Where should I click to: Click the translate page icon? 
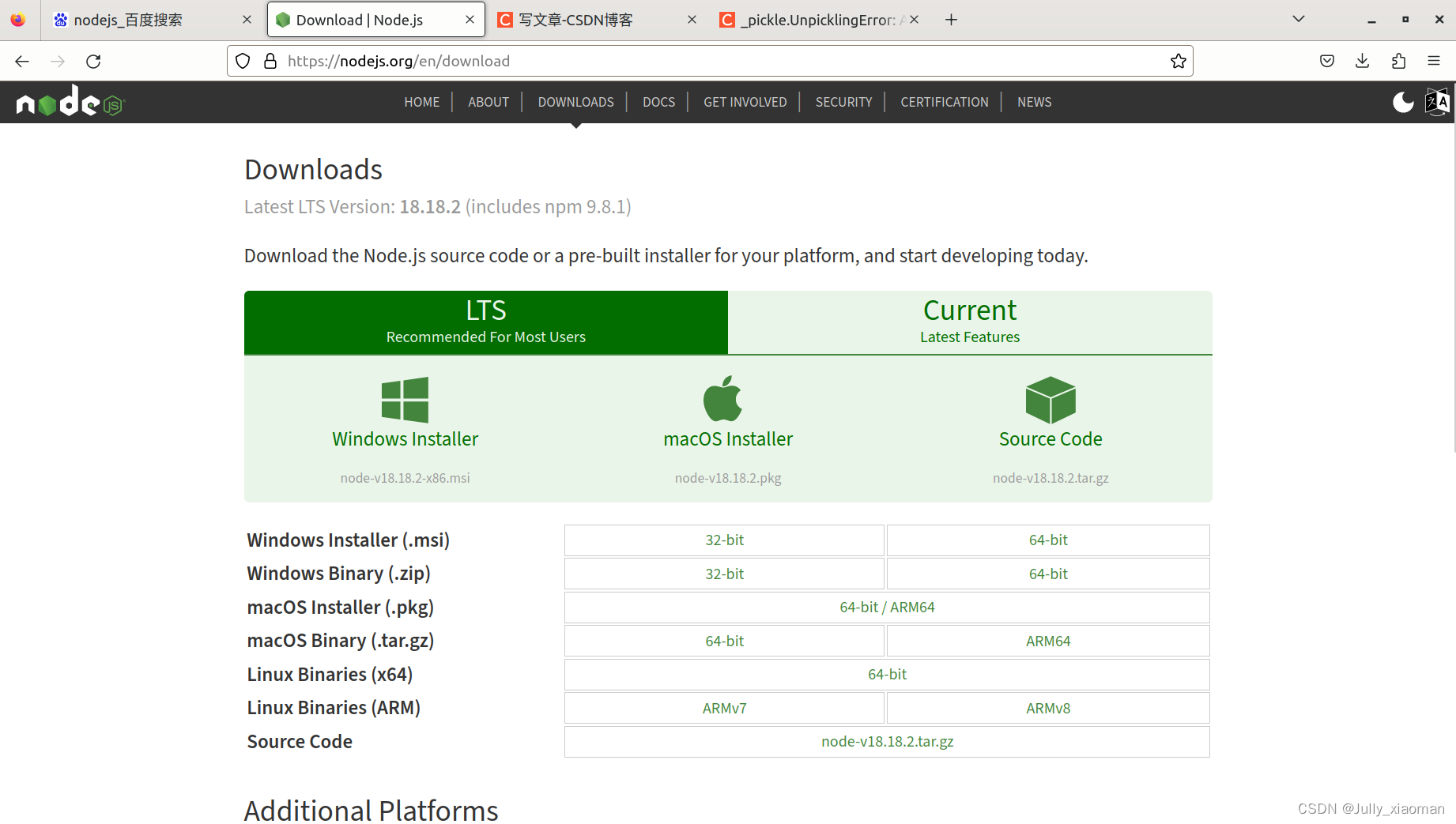pyautogui.click(x=1437, y=102)
